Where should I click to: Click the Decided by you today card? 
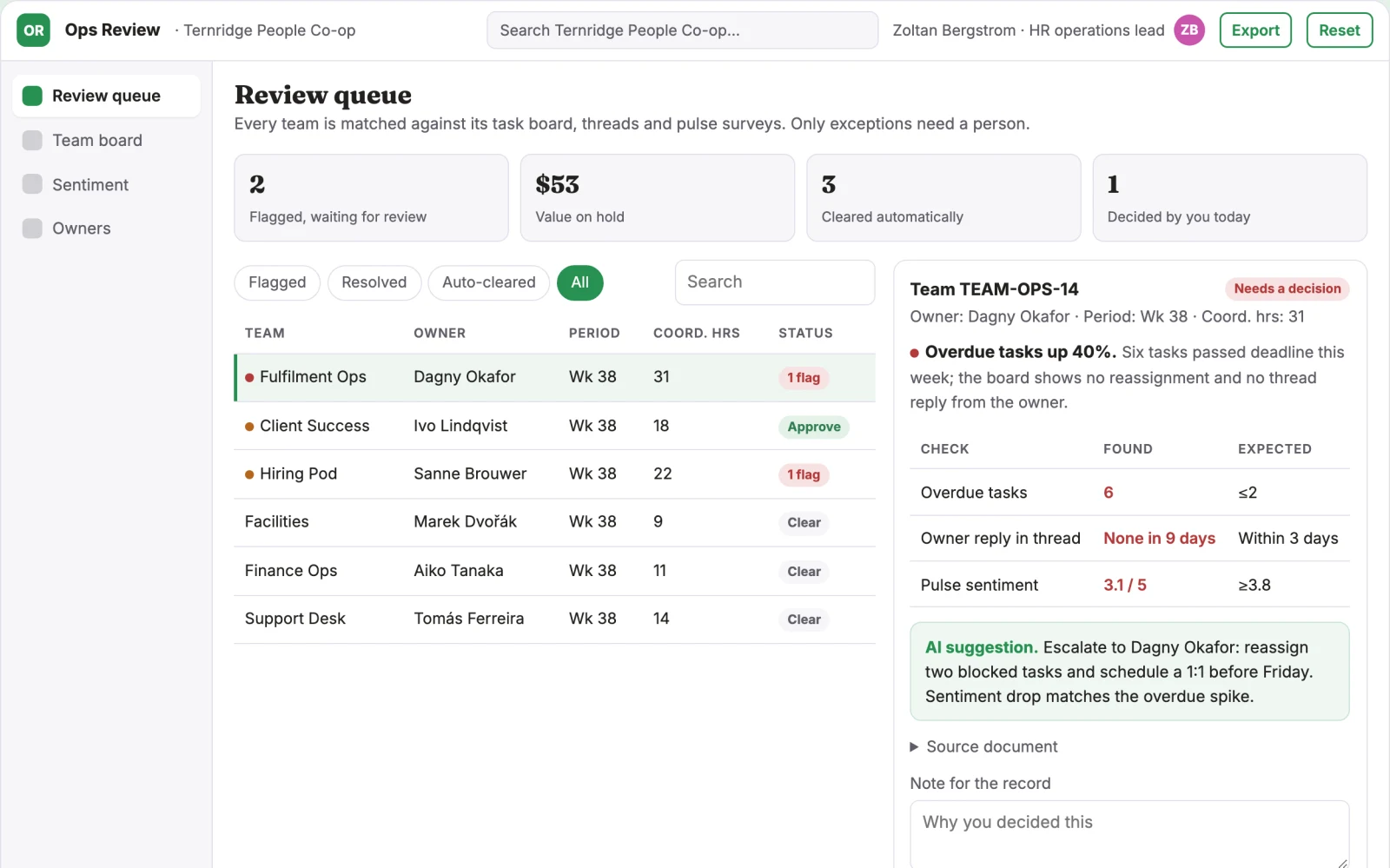(x=1230, y=198)
